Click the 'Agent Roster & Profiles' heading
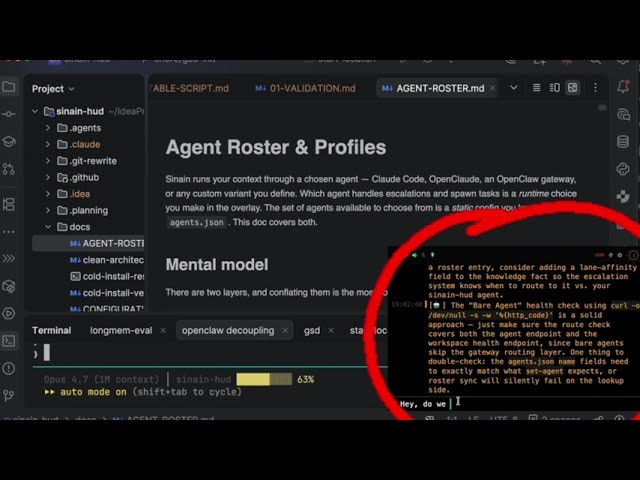 [276, 147]
